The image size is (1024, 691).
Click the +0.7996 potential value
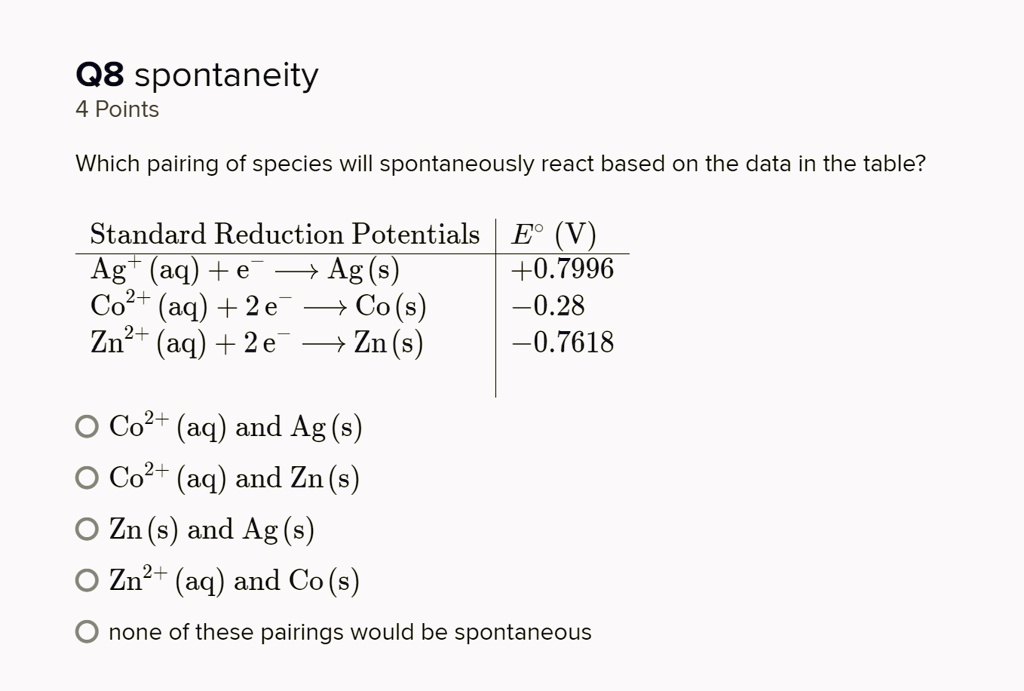coord(562,268)
